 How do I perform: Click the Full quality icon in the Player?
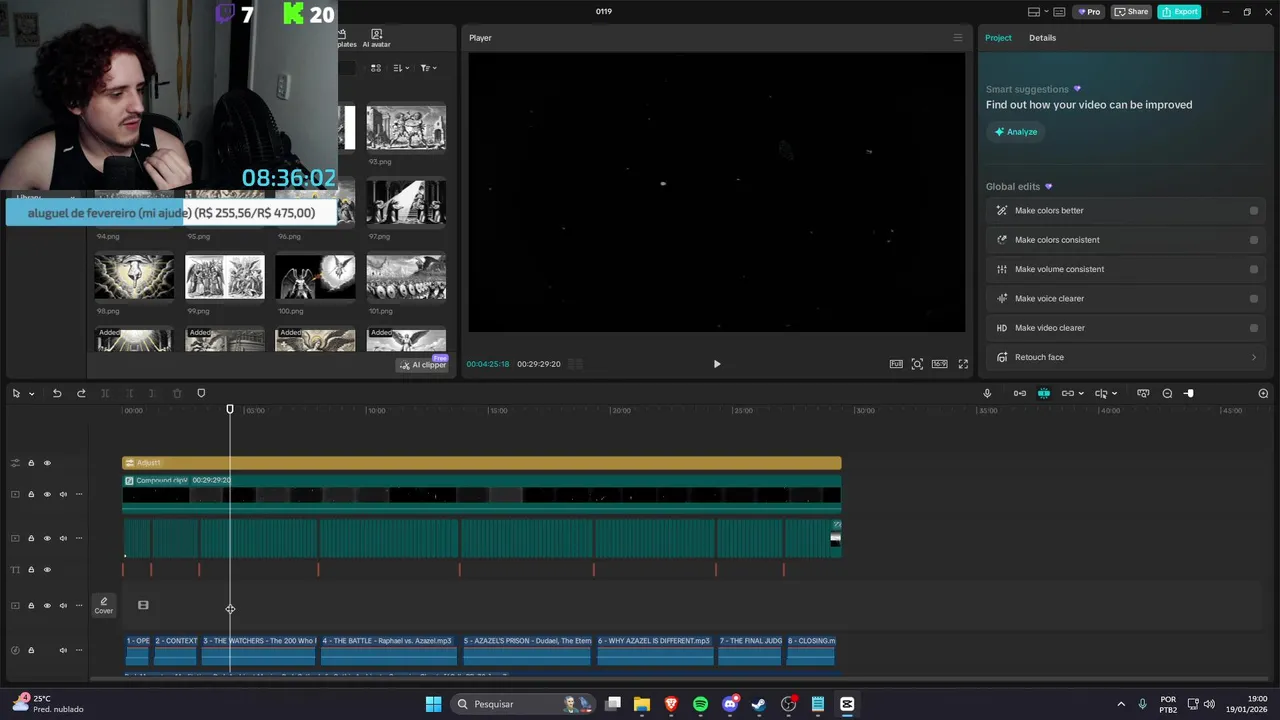pos(896,364)
